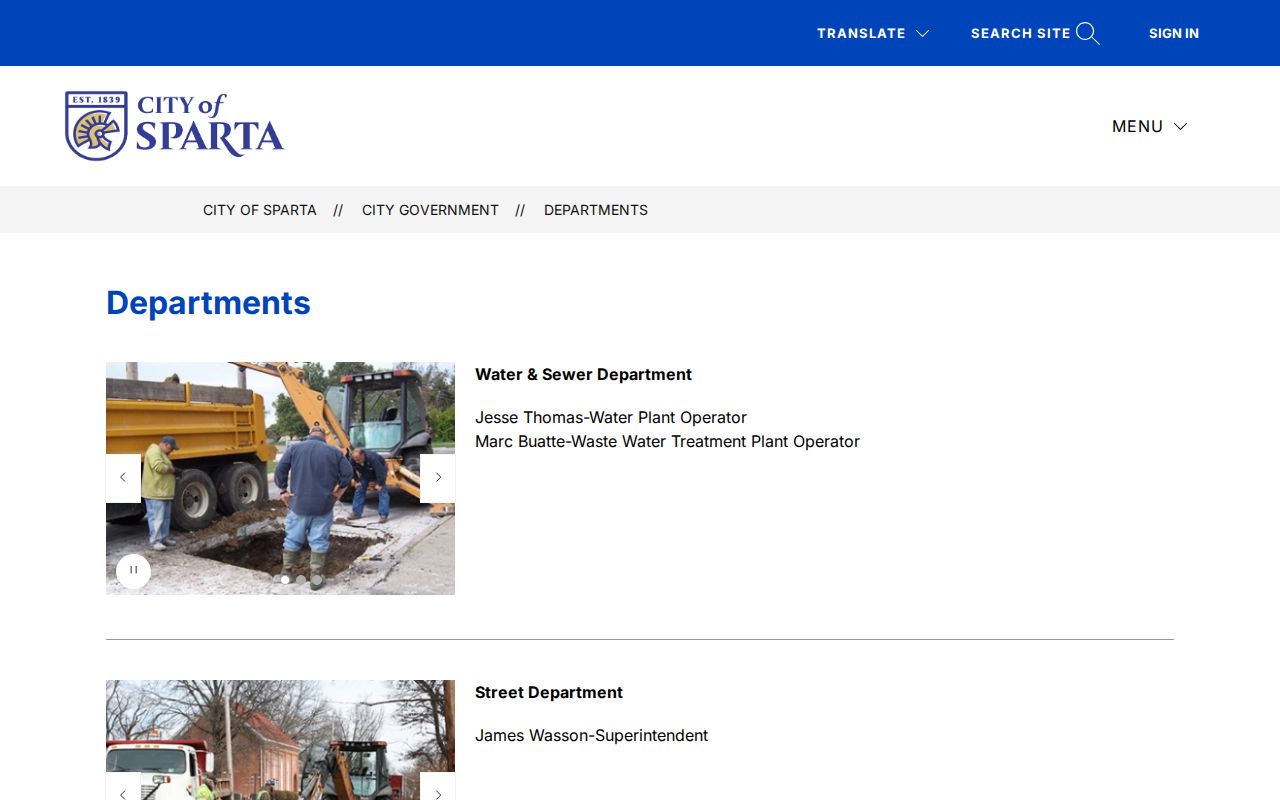Click the search magnifier icon
The width and height of the screenshot is (1280, 800).
(x=1088, y=34)
